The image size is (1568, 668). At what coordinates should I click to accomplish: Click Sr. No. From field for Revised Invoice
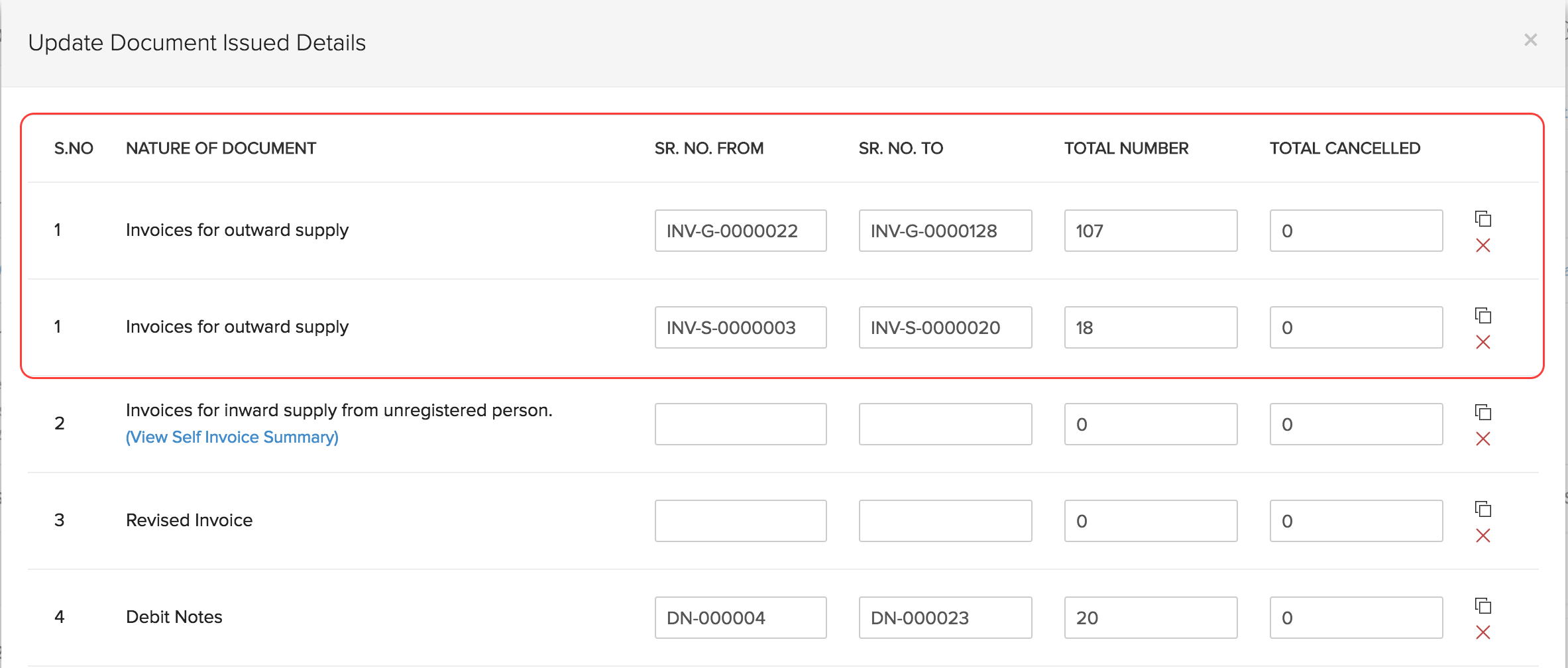(740, 521)
